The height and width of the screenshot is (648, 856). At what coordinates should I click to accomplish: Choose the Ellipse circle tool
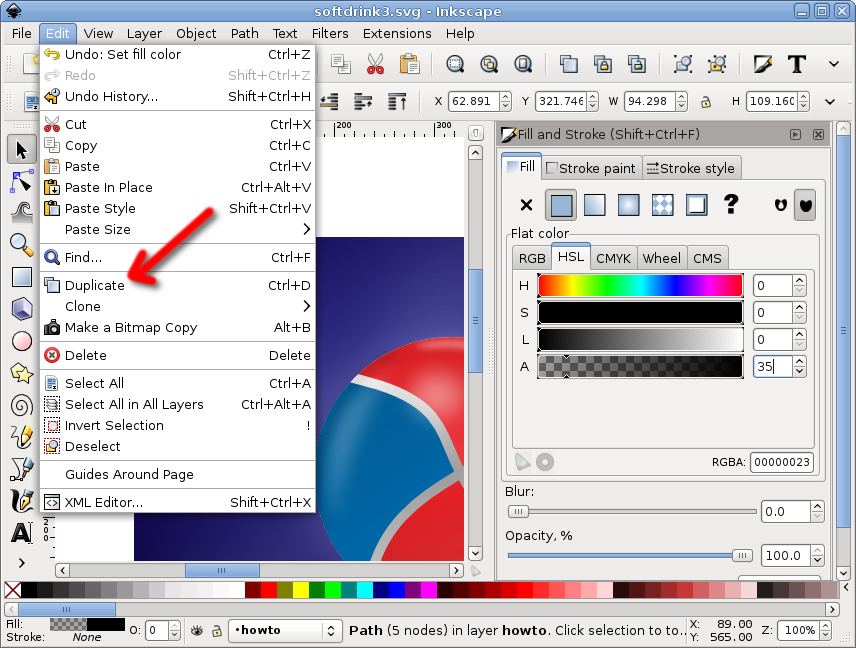[22, 341]
